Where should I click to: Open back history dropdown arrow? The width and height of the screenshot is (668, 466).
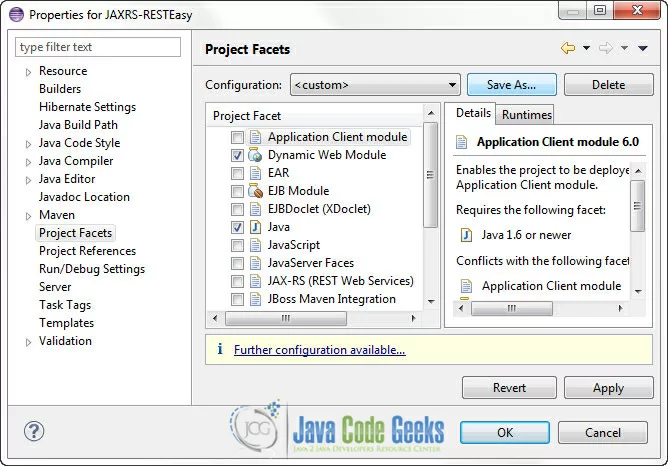[586, 48]
